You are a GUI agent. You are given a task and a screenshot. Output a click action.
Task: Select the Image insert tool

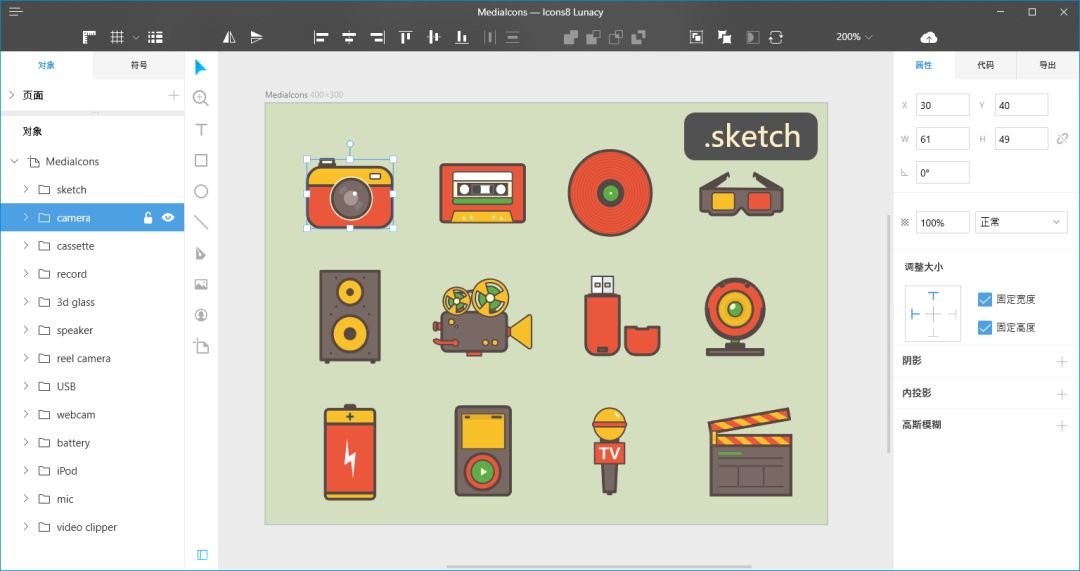point(201,284)
